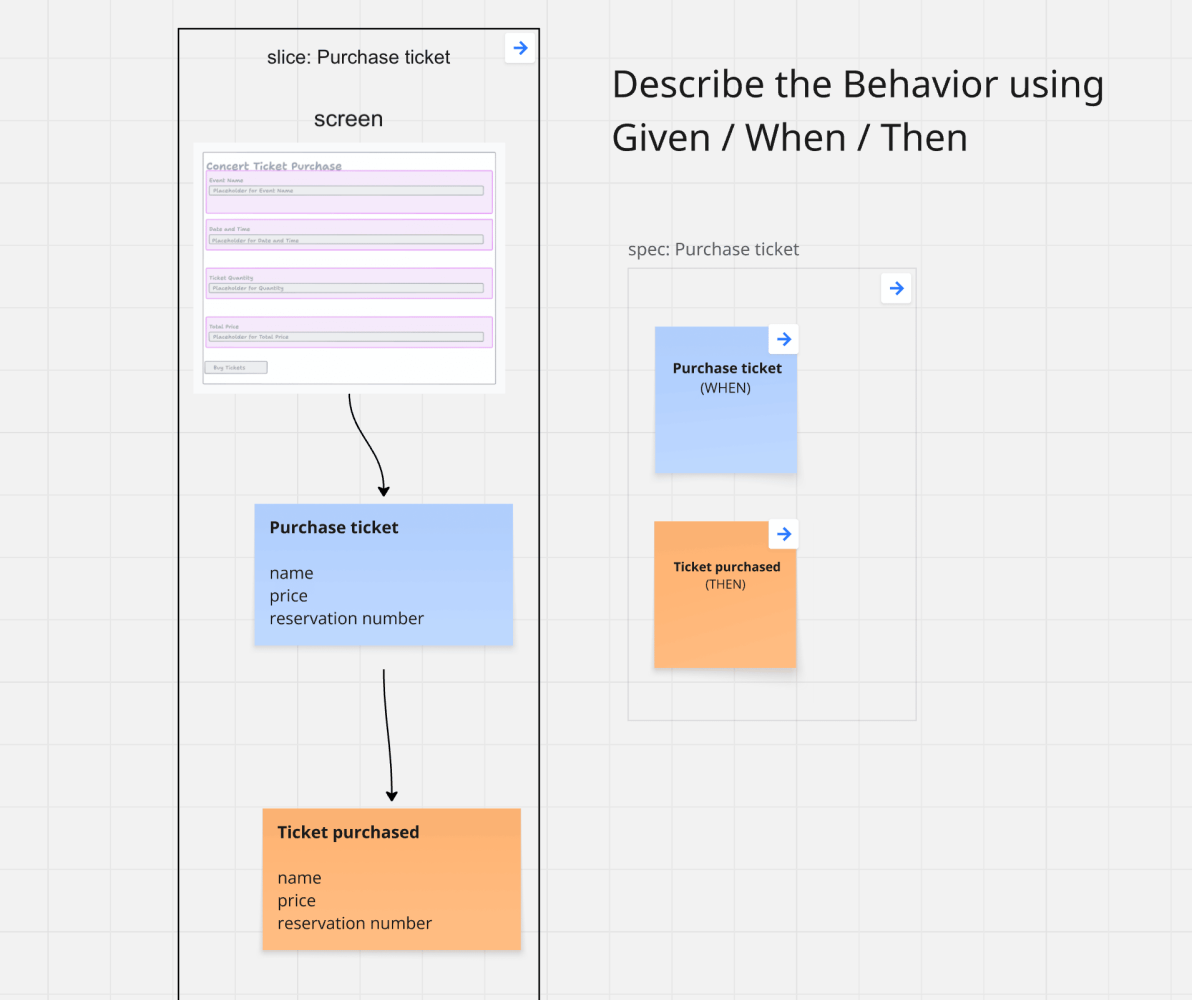Click the arrow icon on the spec frame
The height and width of the screenshot is (1000, 1192).
pos(896,288)
